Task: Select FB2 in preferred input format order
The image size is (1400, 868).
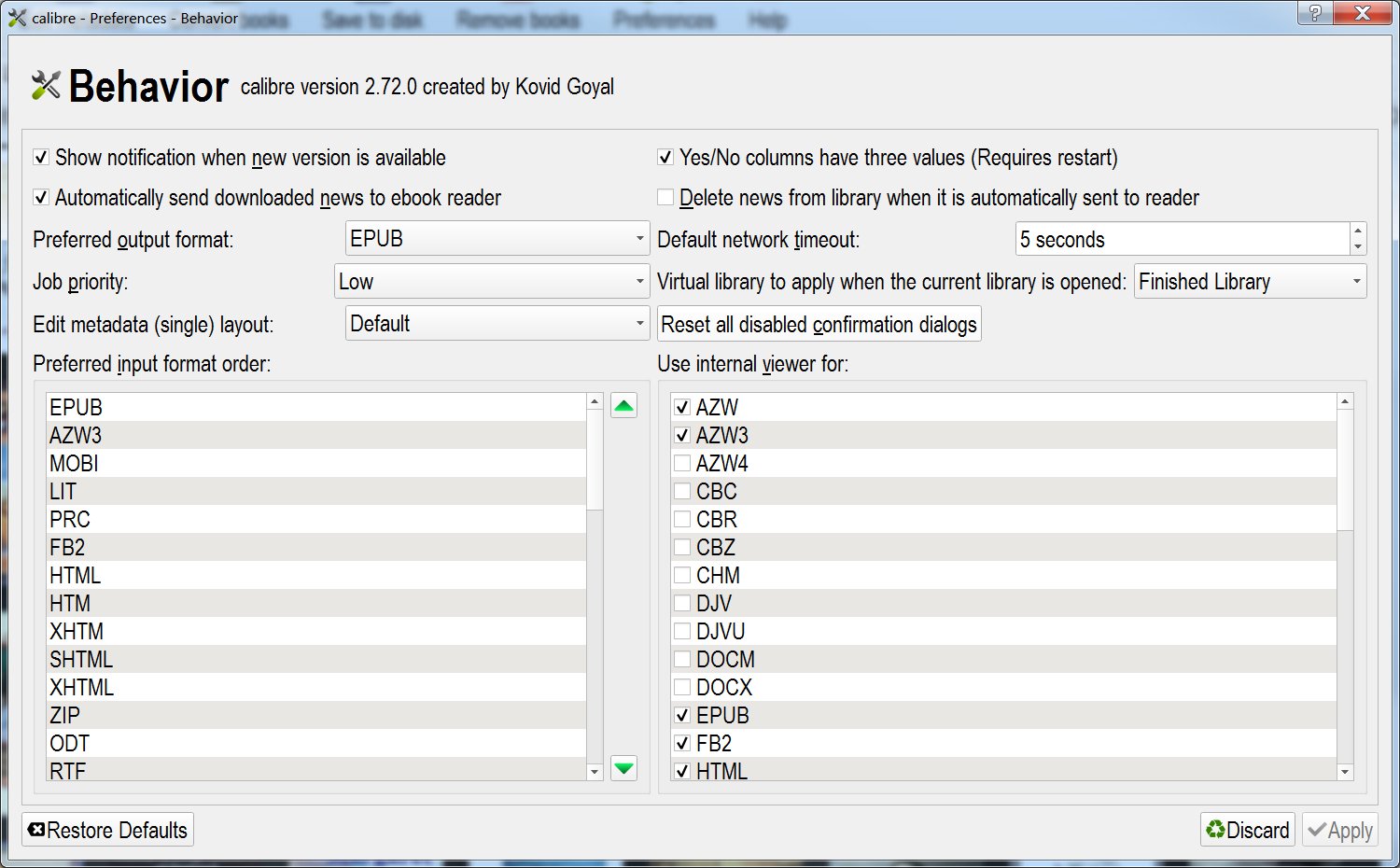Action: pyautogui.click(x=316, y=547)
